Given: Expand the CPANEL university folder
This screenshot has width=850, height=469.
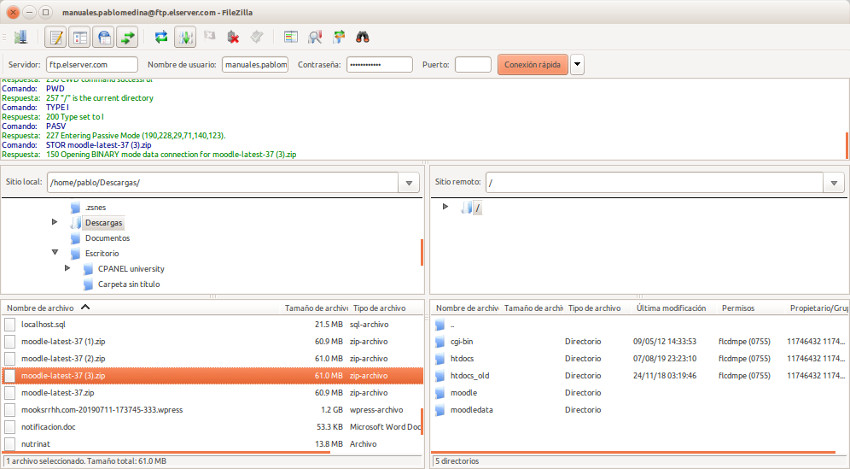Looking at the screenshot, I should click(x=67, y=268).
